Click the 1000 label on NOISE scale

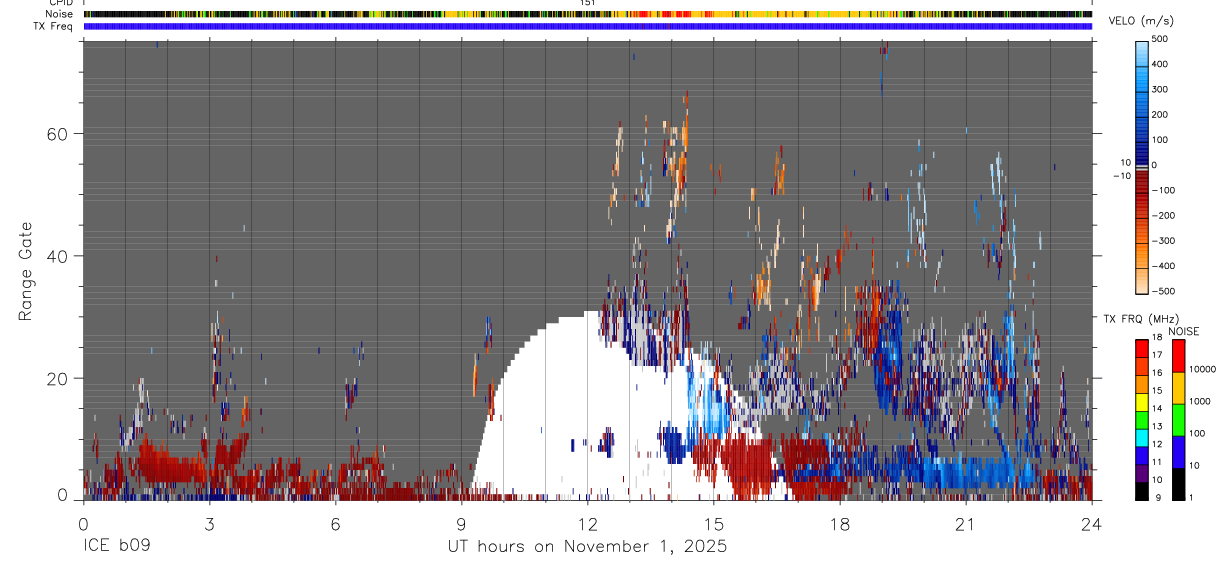pyautogui.click(x=1200, y=401)
